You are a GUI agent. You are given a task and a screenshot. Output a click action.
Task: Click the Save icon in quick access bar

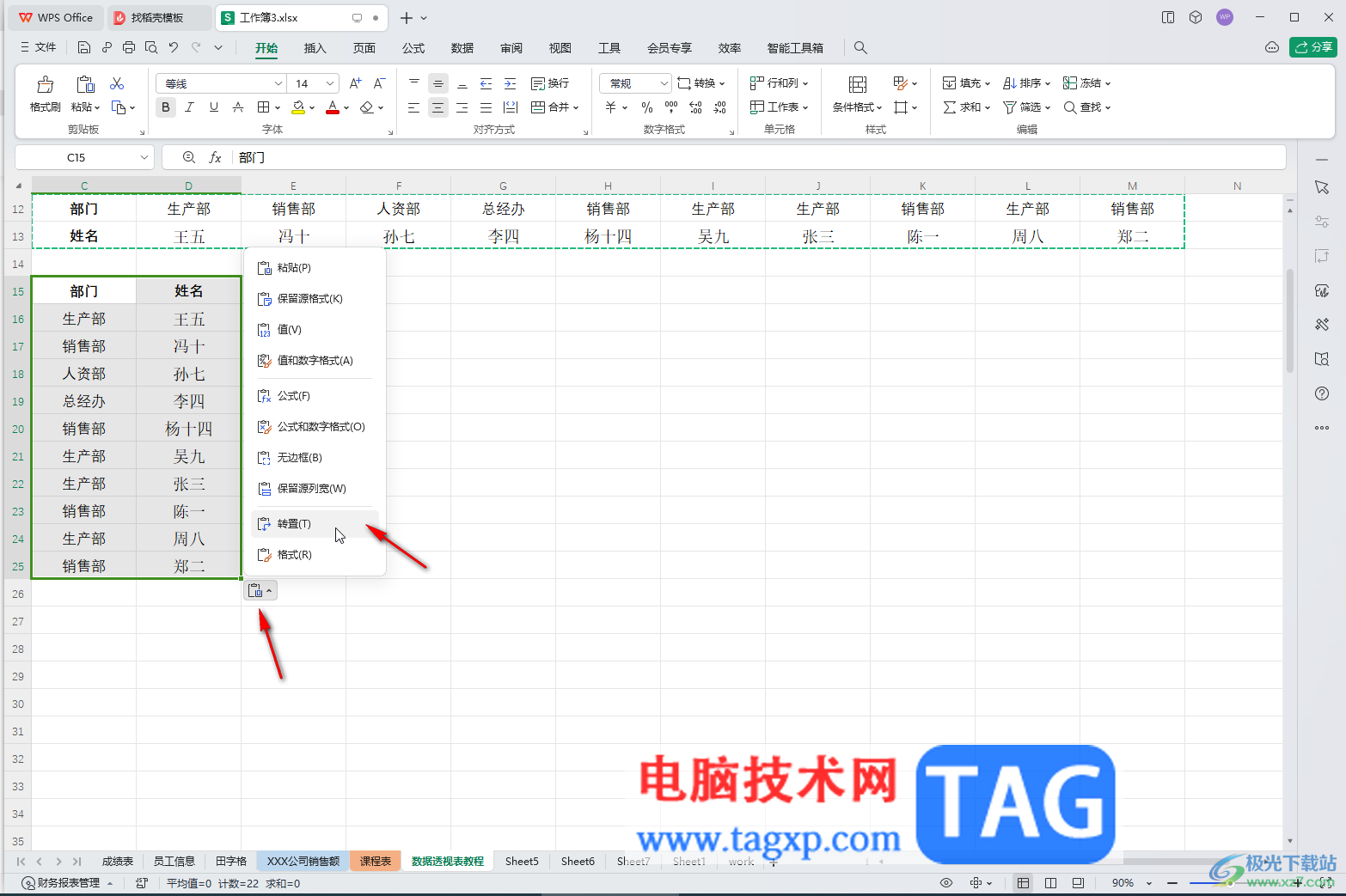click(x=83, y=48)
